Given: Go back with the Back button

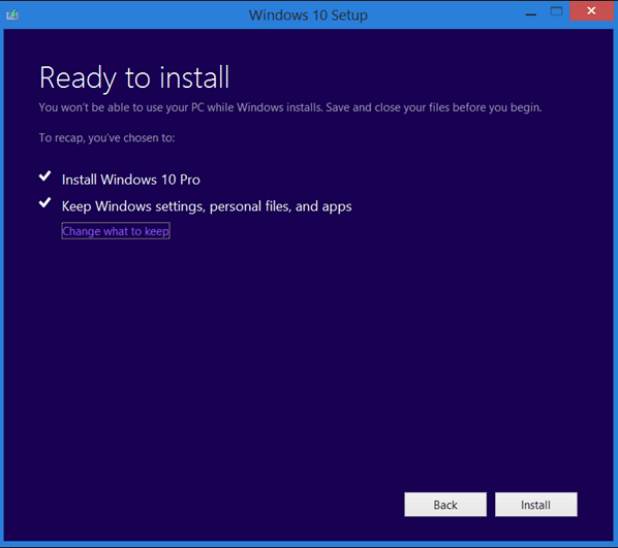Looking at the screenshot, I should [445, 504].
